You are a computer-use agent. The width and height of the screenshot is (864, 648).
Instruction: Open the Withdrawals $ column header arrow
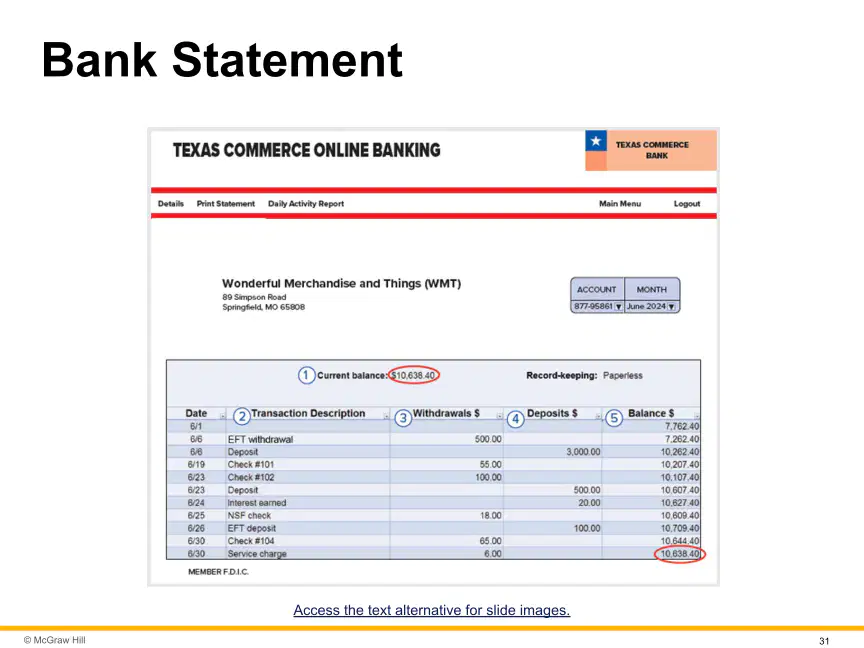click(x=499, y=416)
